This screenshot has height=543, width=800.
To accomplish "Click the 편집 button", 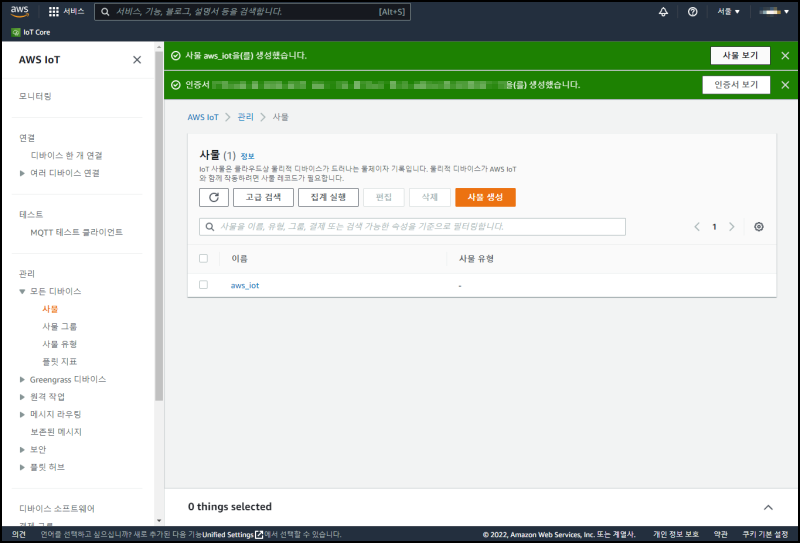I will click(x=384, y=198).
